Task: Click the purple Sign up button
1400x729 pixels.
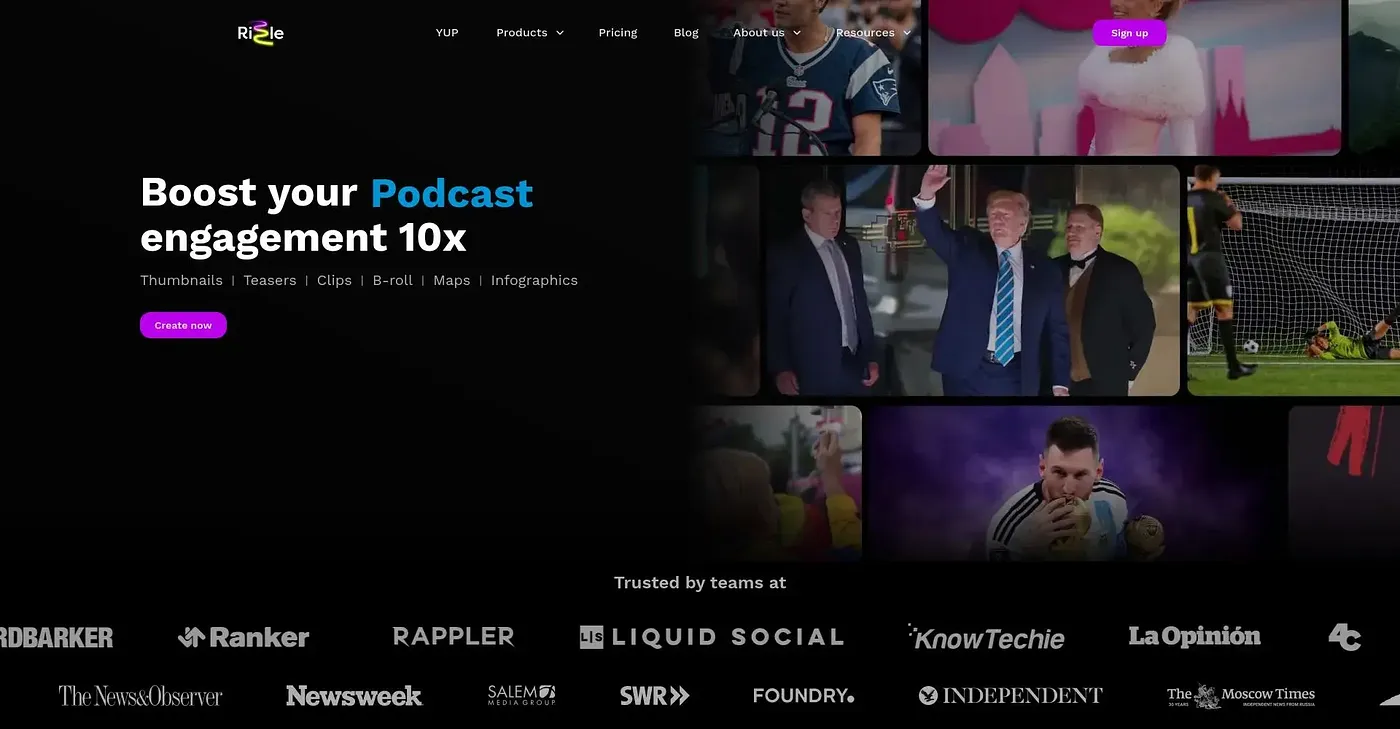Action: [x=1129, y=33]
